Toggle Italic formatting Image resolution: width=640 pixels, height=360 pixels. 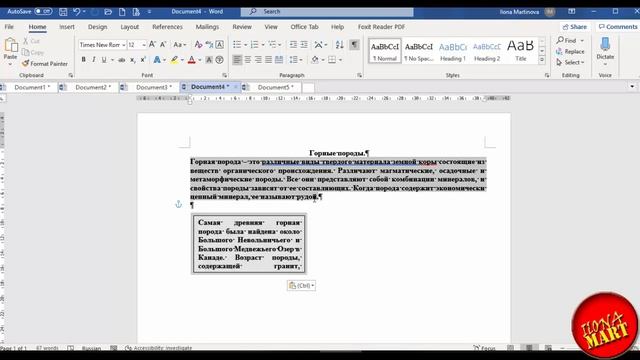click(93, 60)
